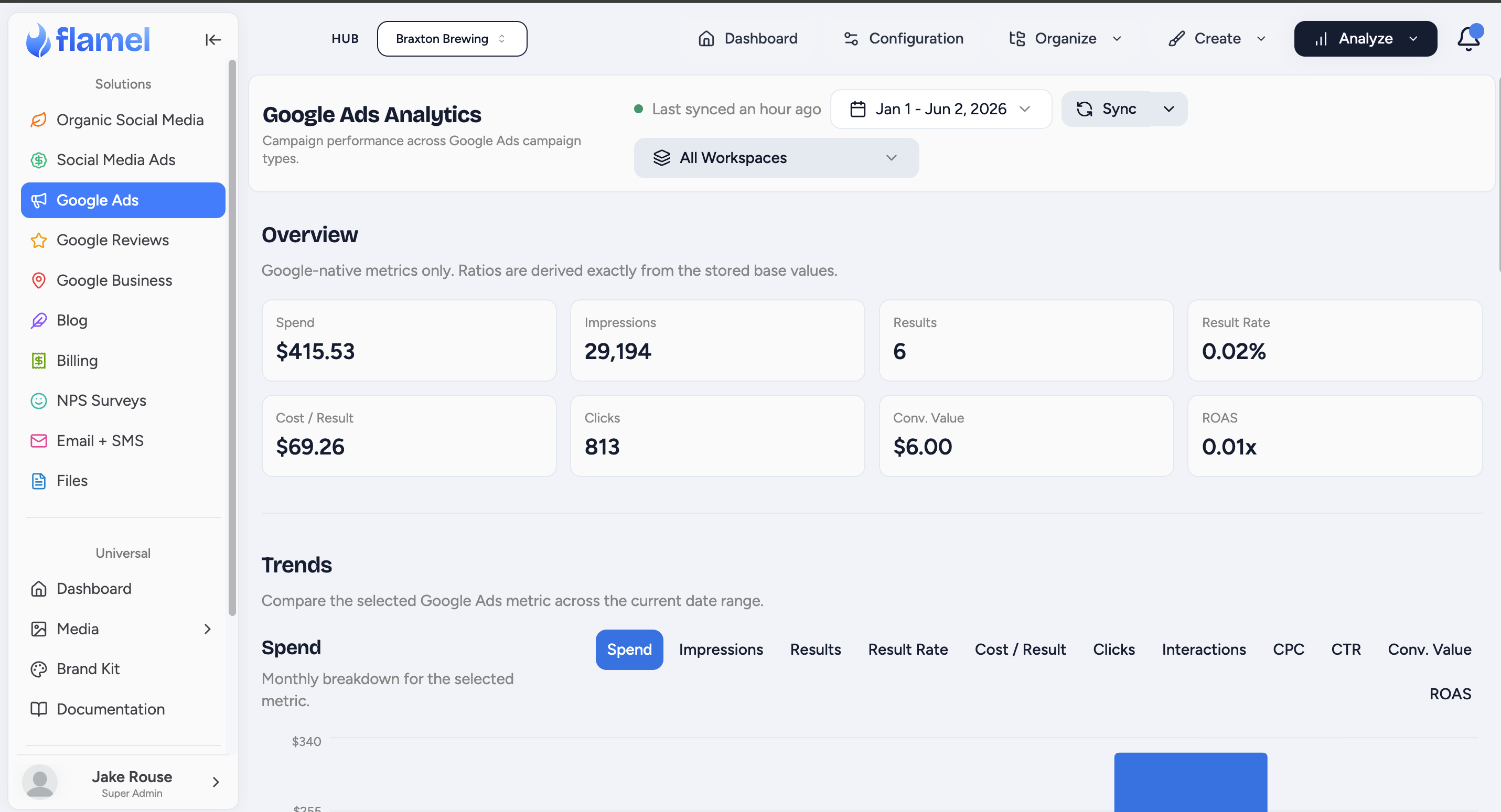Click the calendar icon in the date range
The width and height of the screenshot is (1501, 812).
[x=857, y=109]
